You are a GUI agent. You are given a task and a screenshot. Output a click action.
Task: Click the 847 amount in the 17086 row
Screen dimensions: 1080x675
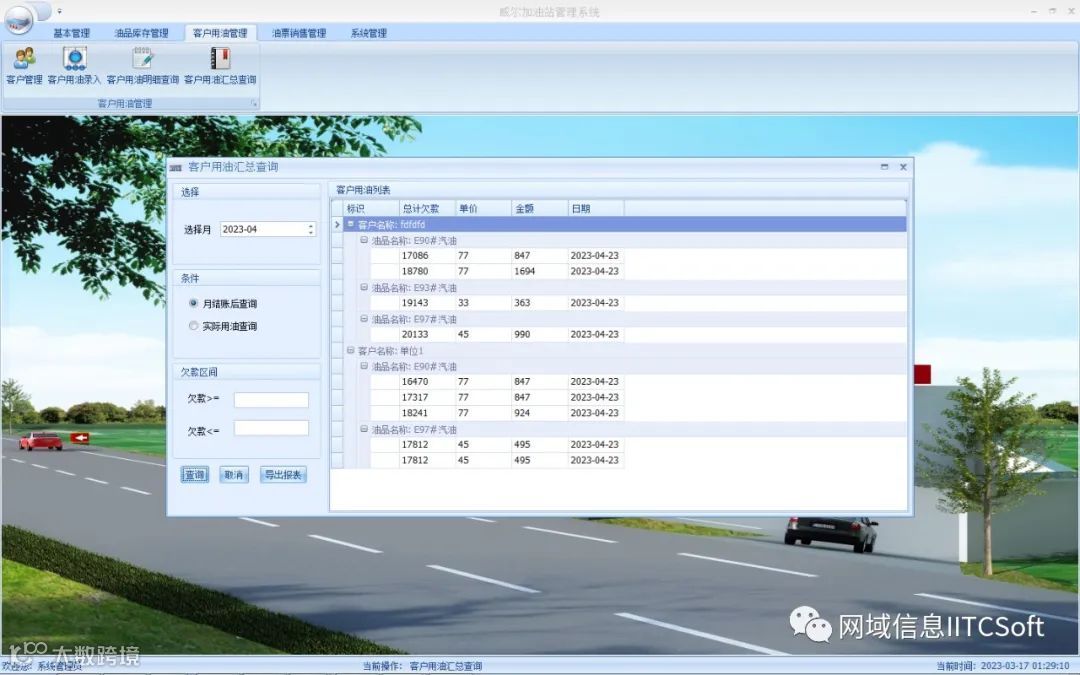pyautogui.click(x=540, y=256)
